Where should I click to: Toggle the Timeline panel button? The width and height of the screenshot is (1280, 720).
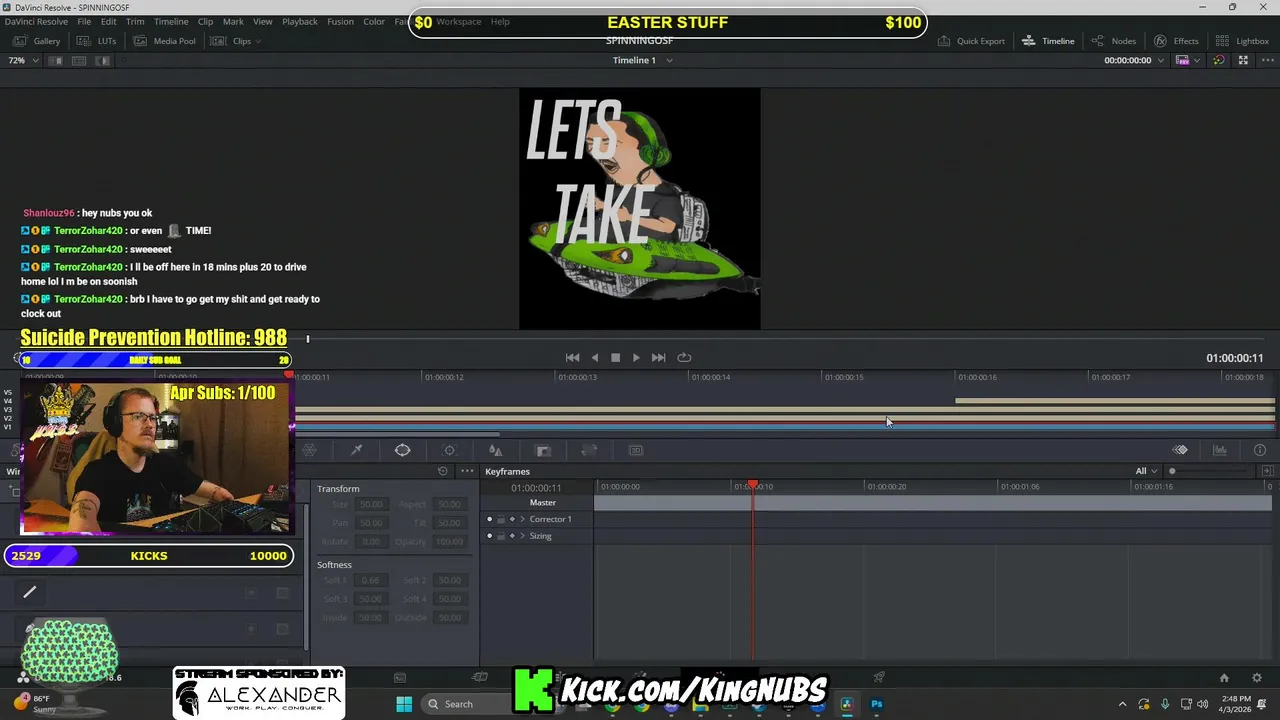(x=1048, y=41)
